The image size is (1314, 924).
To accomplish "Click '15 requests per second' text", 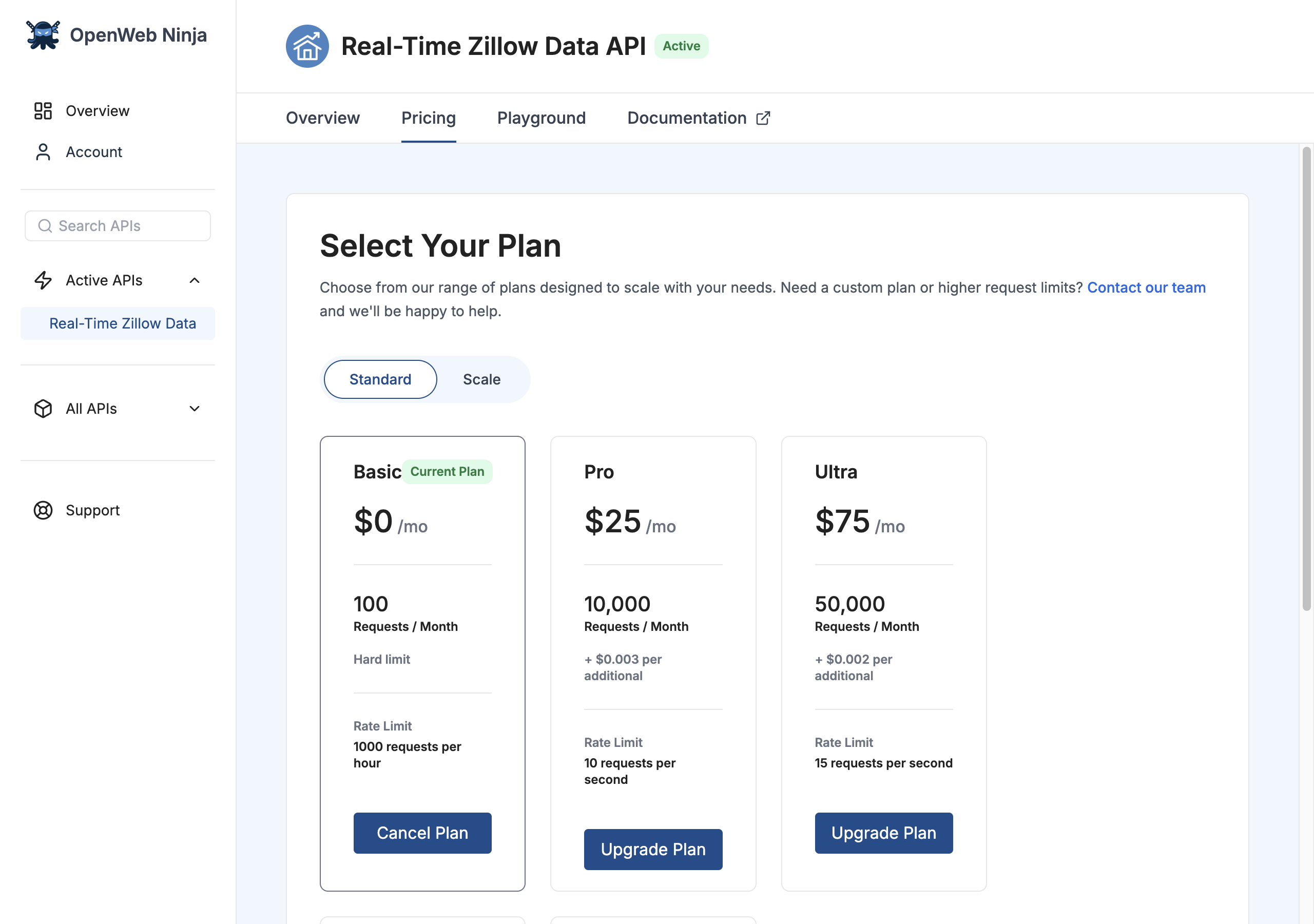I will 884,763.
